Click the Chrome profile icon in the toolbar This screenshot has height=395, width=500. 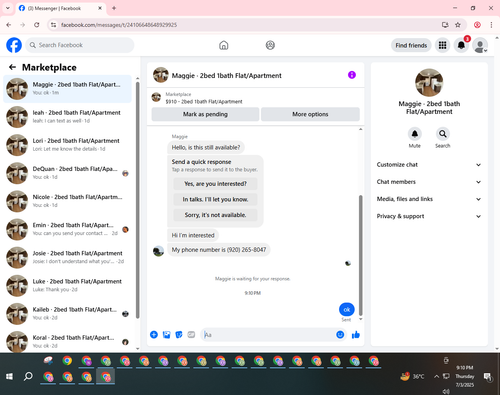click(x=477, y=25)
